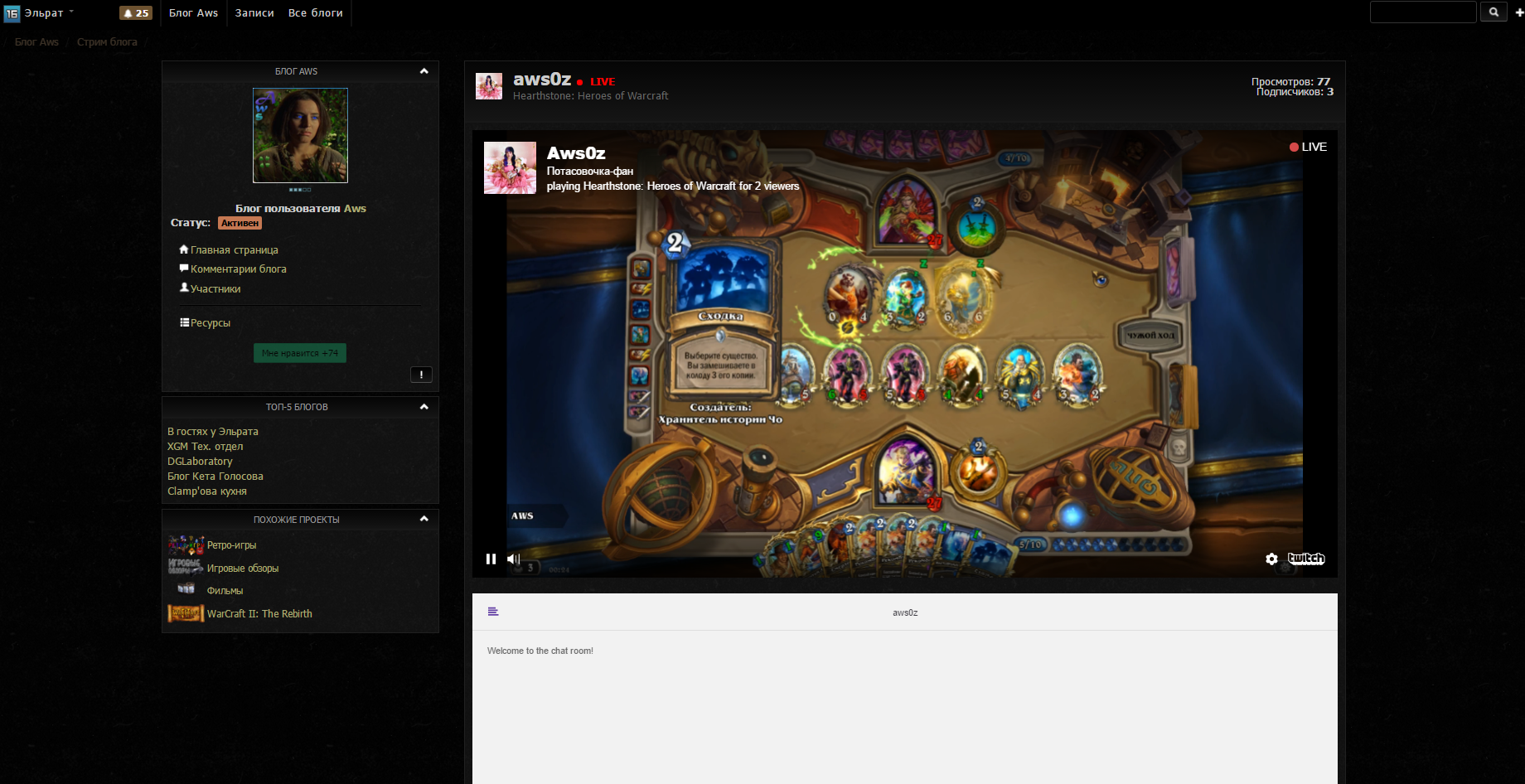Open the chat menu icon
The height and width of the screenshot is (784, 1525).
coord(493,612)
